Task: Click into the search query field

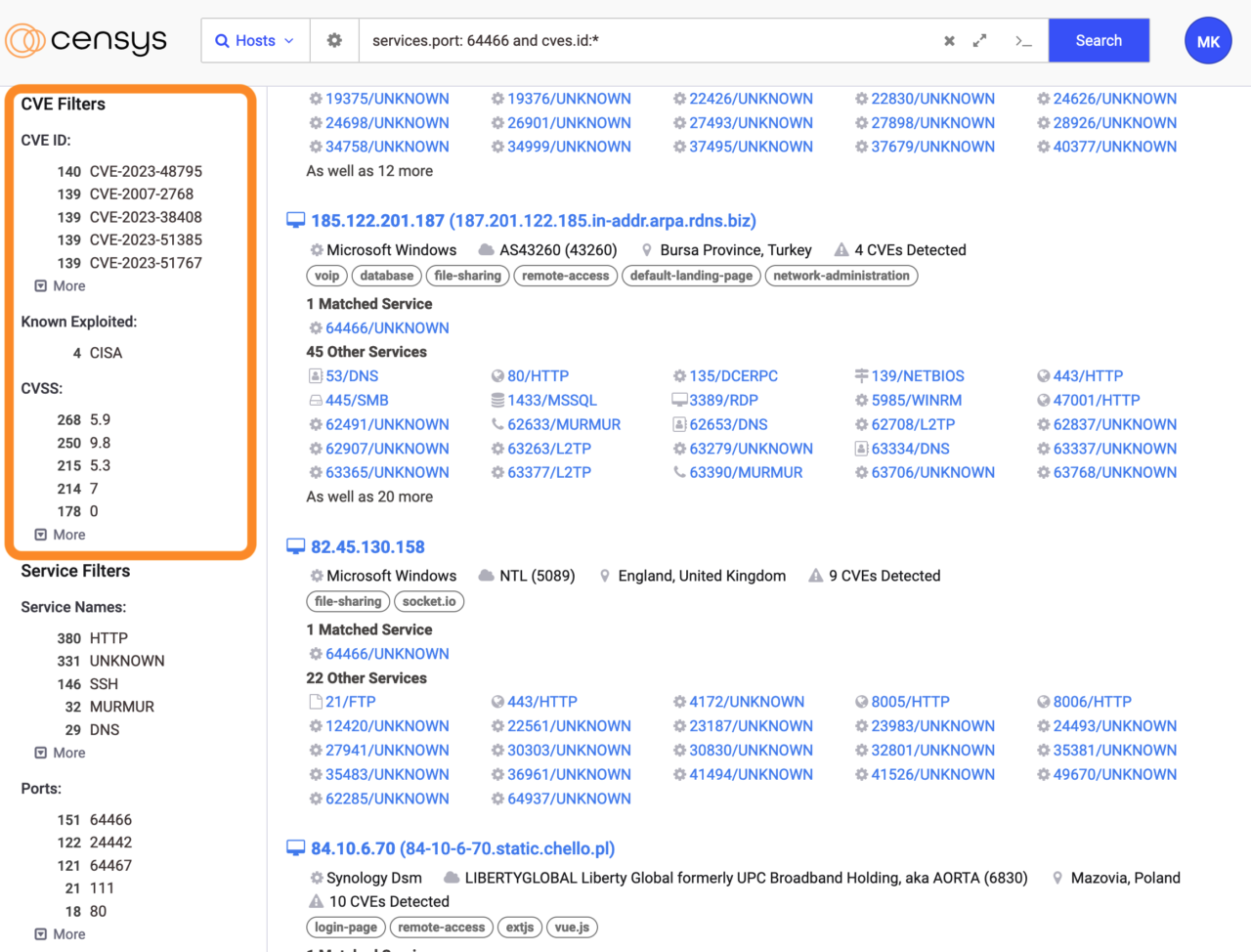Action: point(645,41)
